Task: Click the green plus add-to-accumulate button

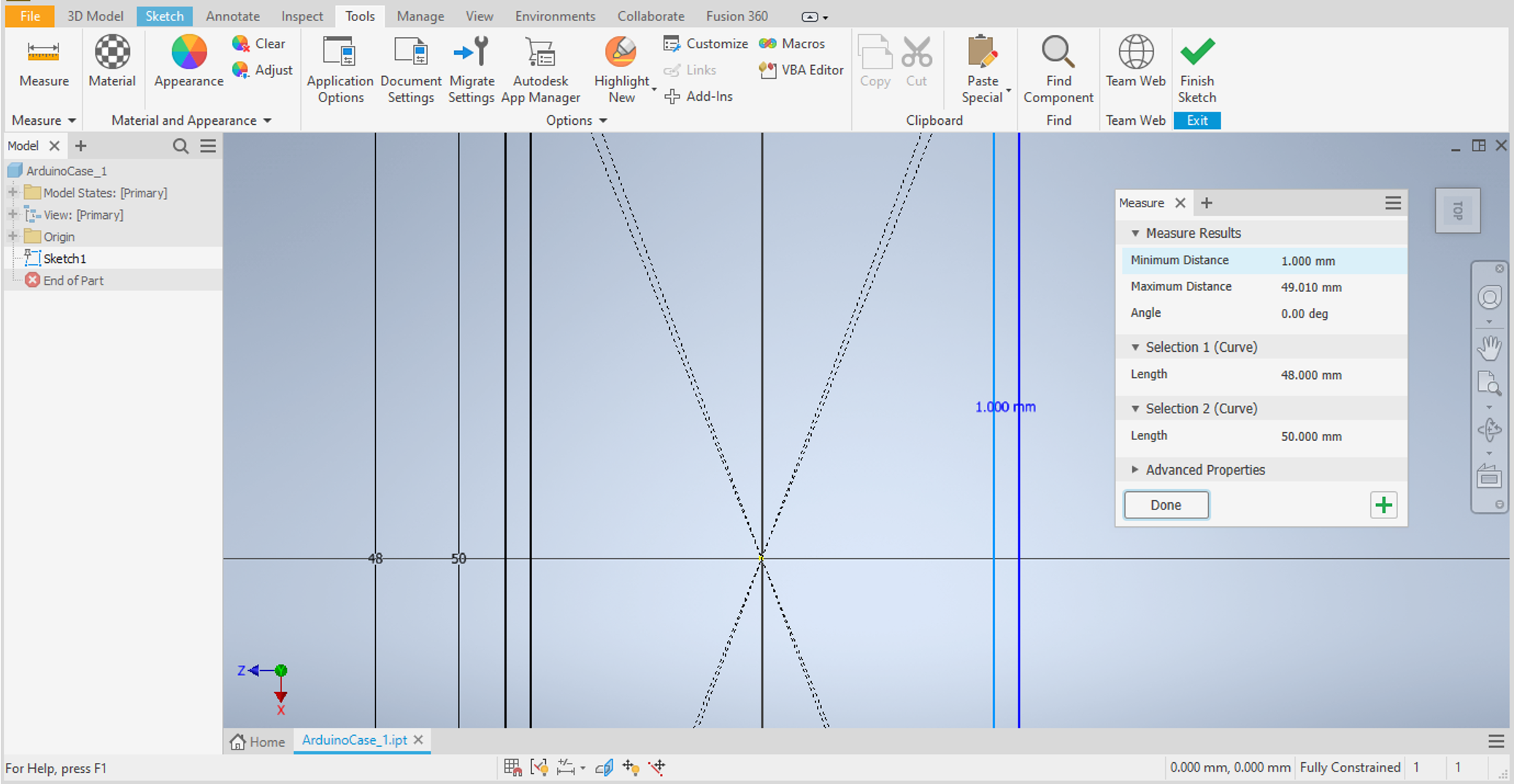Action: tap(1383, 505)
